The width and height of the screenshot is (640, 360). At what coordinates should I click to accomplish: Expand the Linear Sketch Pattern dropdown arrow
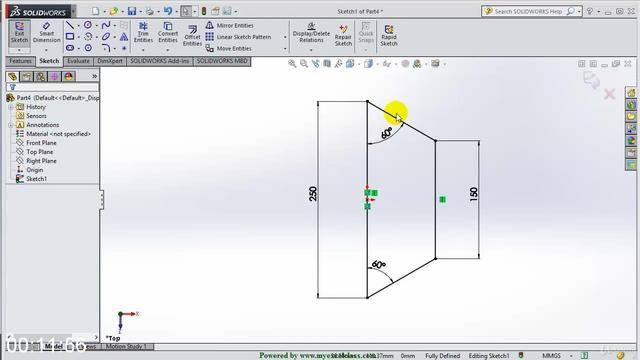point(285,37)
